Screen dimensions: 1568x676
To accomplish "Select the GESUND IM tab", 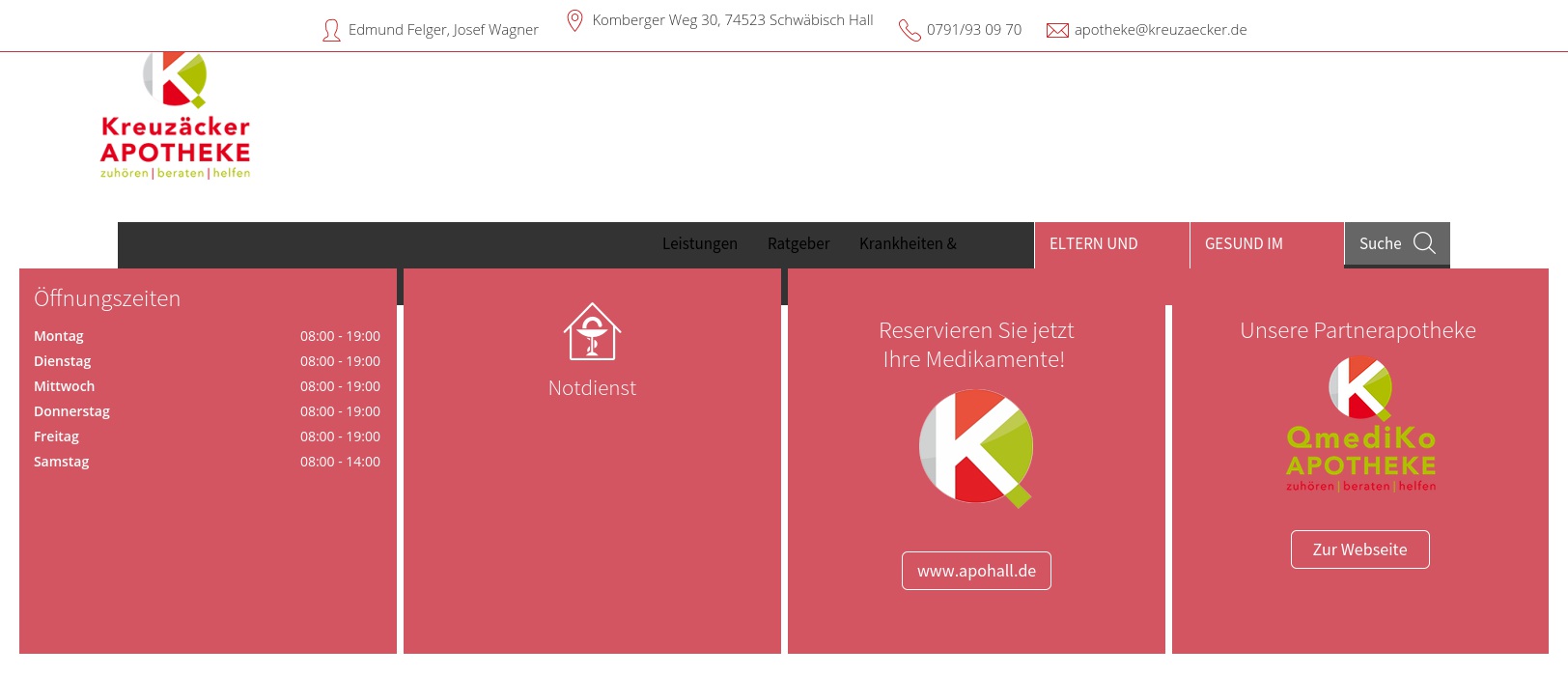I will (1244, 244).
